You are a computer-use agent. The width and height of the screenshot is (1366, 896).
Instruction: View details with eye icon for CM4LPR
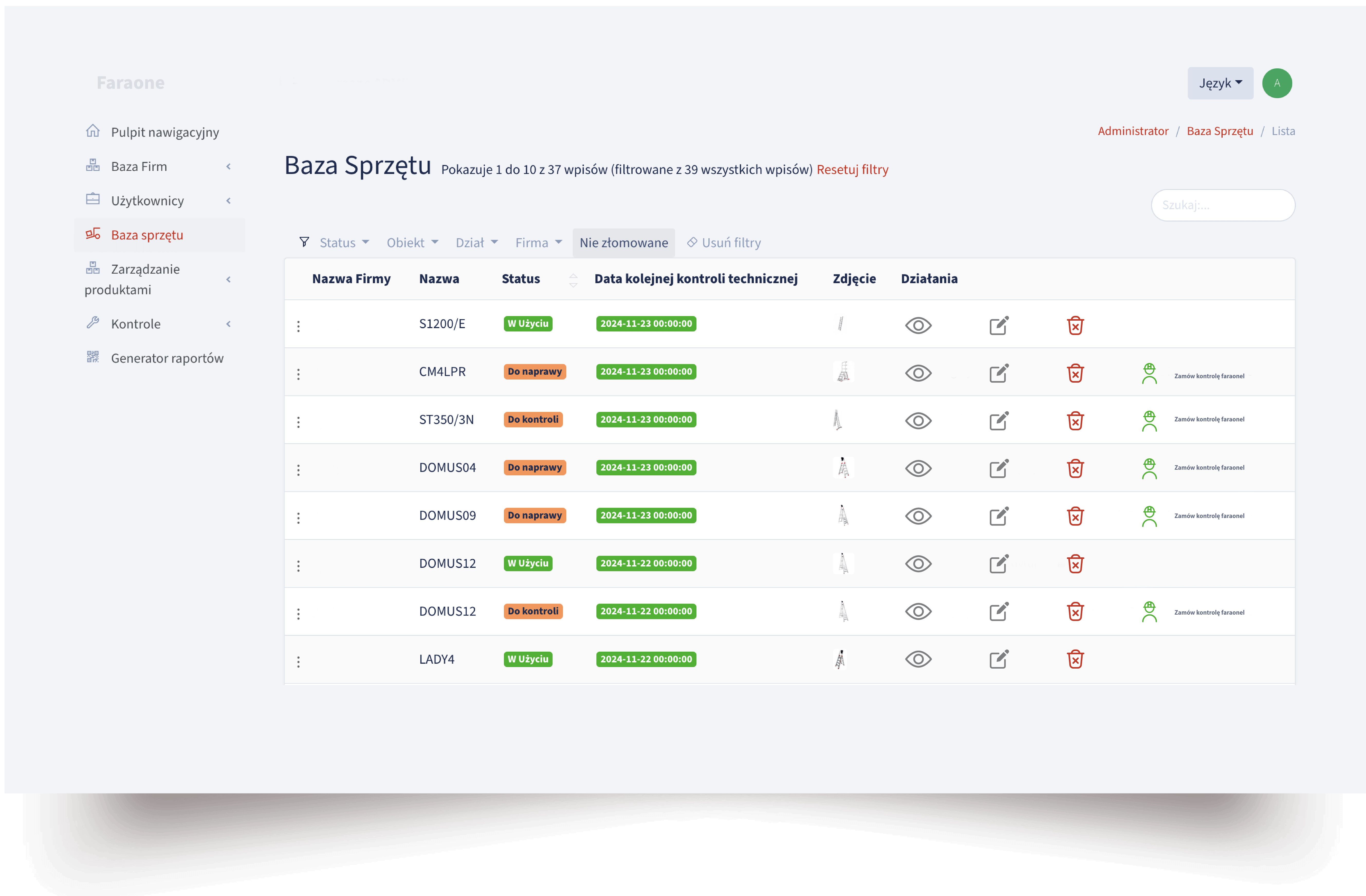(x=918, y=373)
